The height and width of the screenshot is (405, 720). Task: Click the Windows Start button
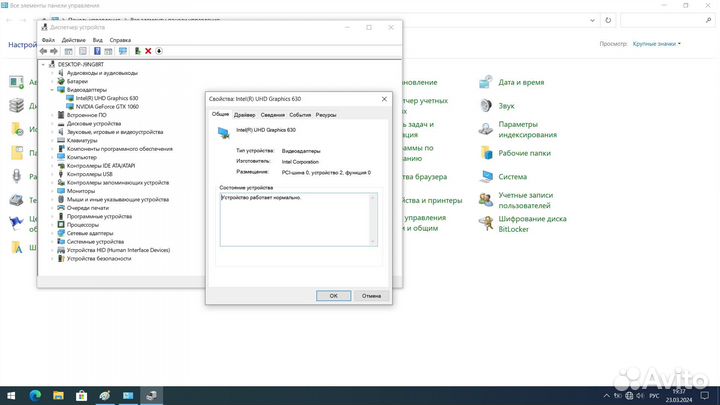11,396
